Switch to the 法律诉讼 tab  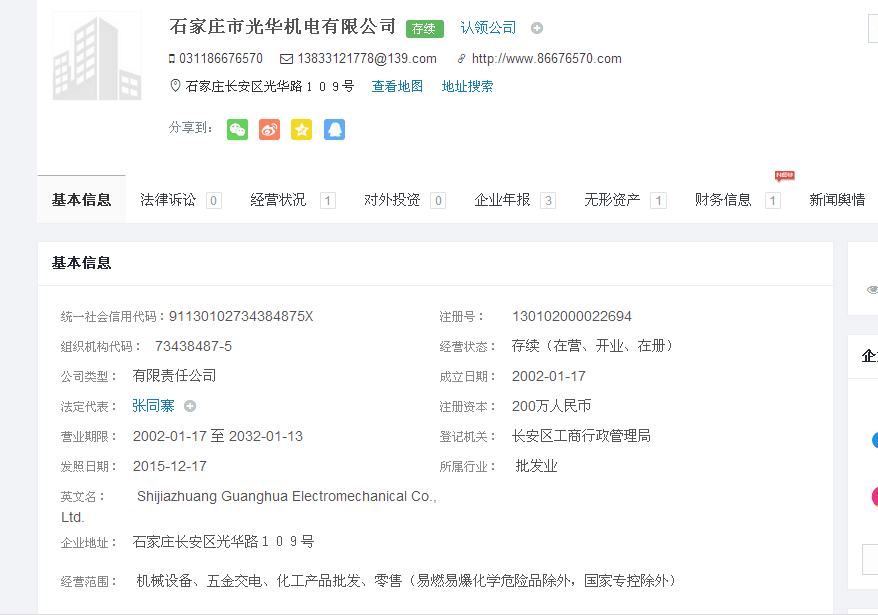click(168, 200)
